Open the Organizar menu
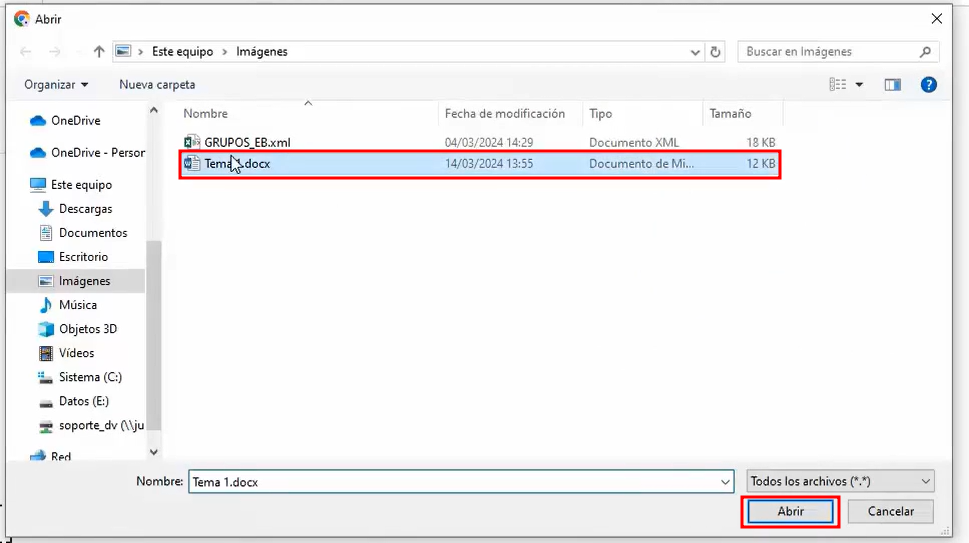This screenshot has width=969, height=543. [56, 85]
